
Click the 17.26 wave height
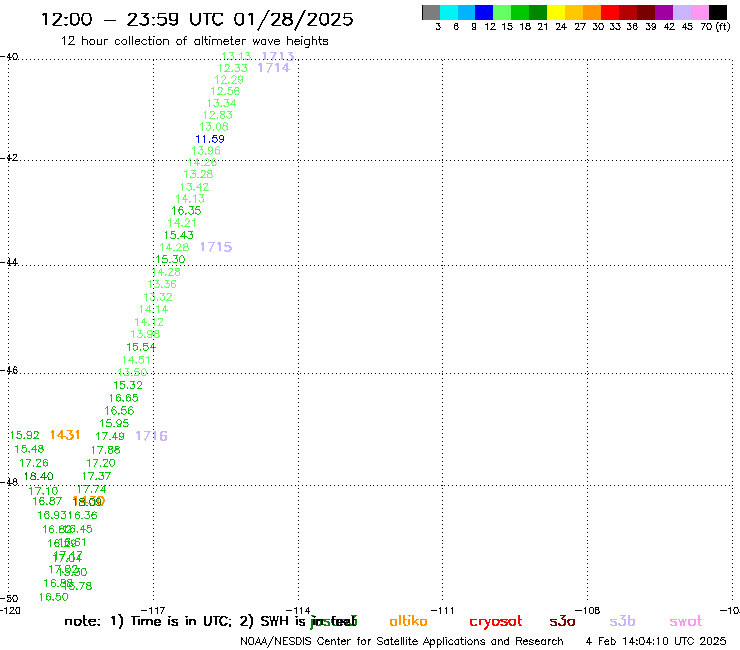(34, 463)
